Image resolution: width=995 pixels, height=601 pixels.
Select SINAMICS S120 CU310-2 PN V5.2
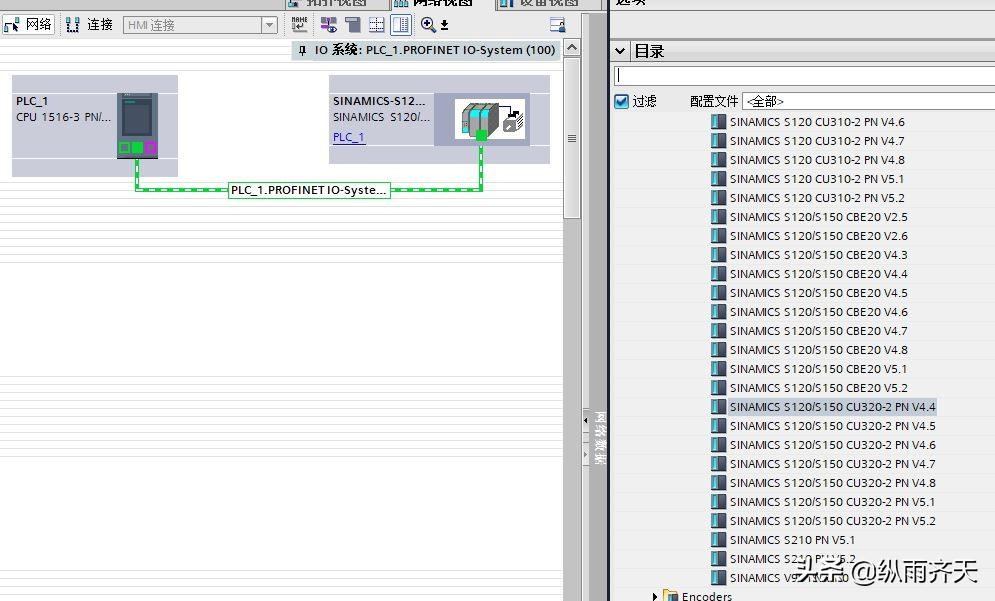(817, 198)
